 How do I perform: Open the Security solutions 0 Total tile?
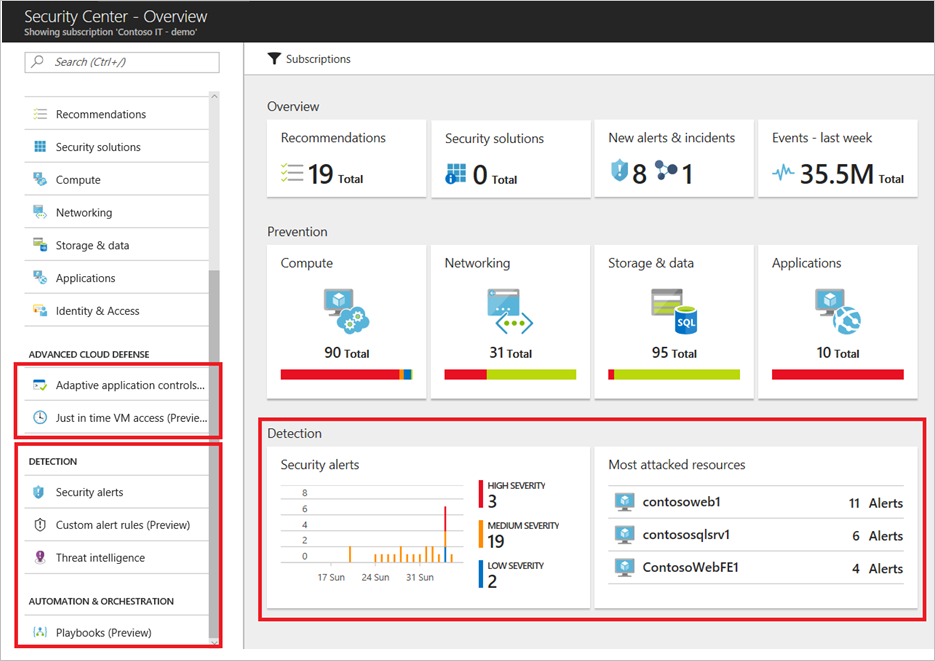[x=510, y=159]
